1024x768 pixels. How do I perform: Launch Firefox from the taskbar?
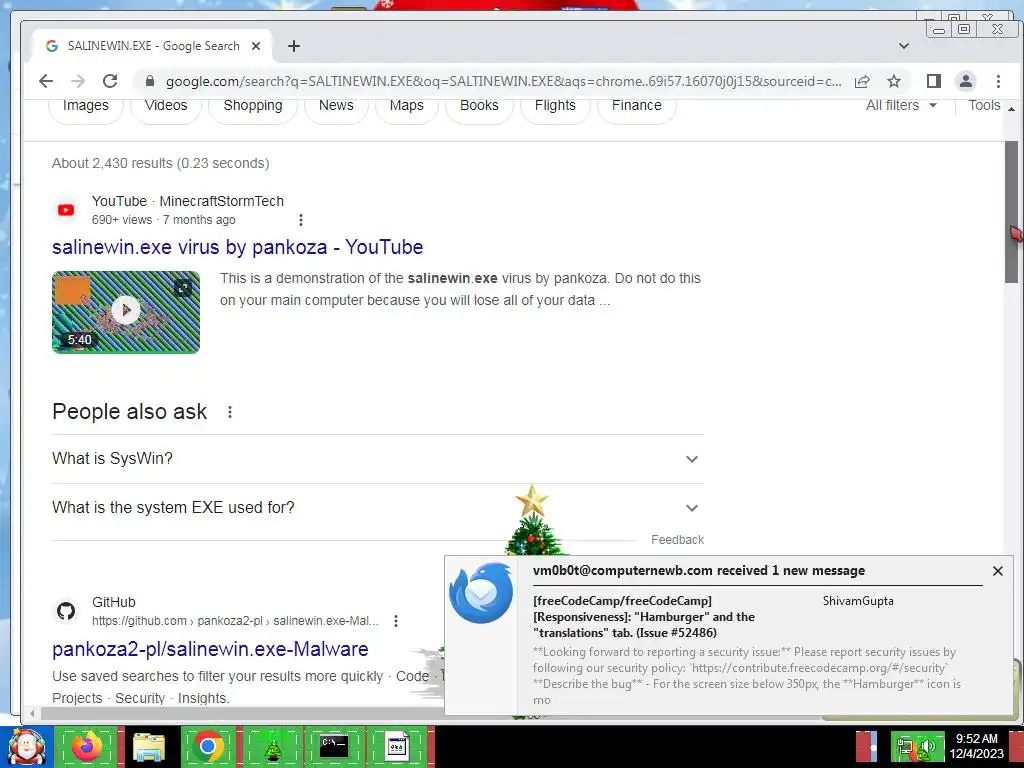(x=86, y=746)
